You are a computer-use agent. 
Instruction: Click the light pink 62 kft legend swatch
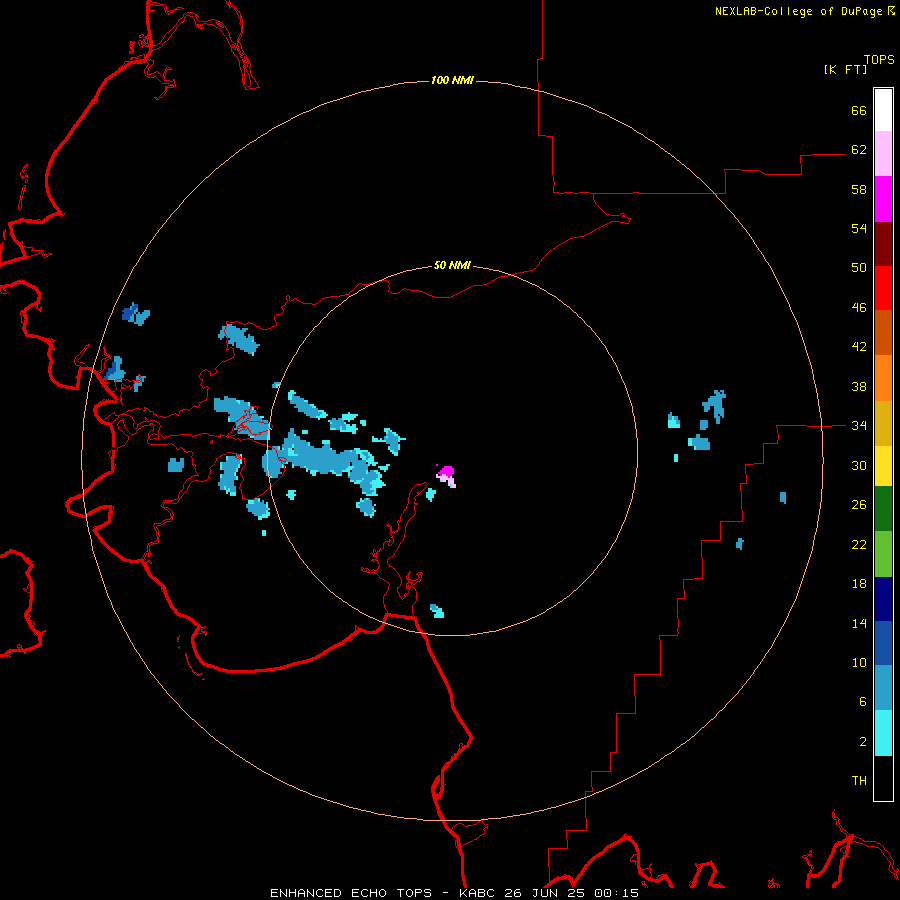[883, 154]
